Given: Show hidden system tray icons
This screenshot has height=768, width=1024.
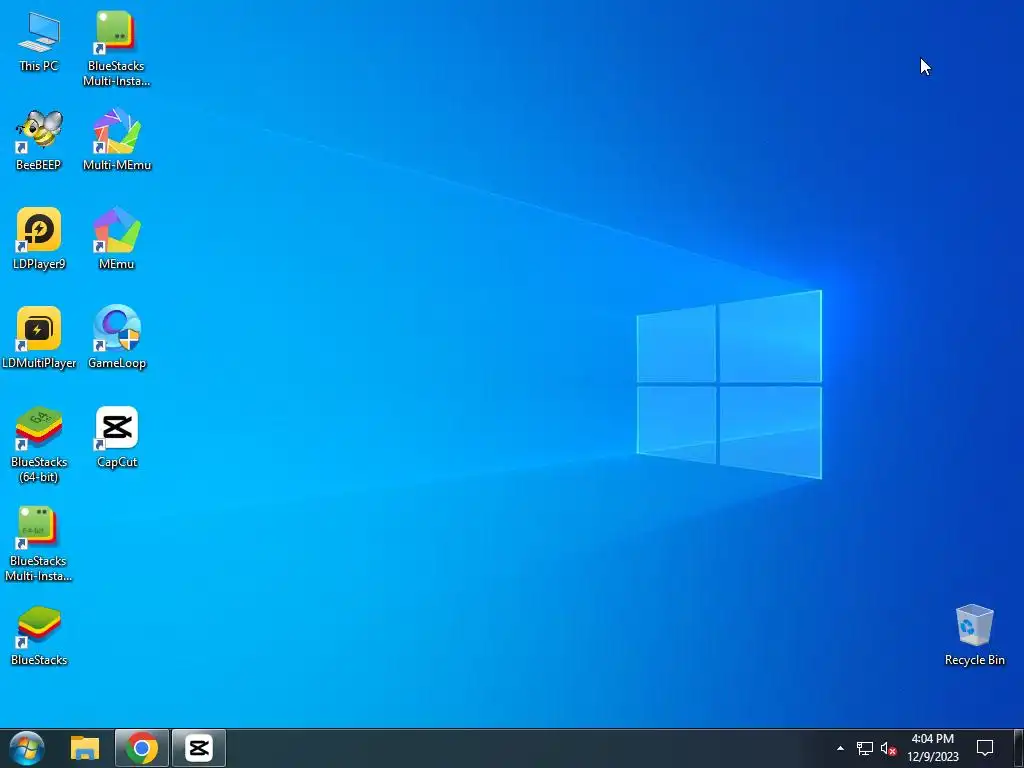Looking at the screenshot, I should coord(840,748).
